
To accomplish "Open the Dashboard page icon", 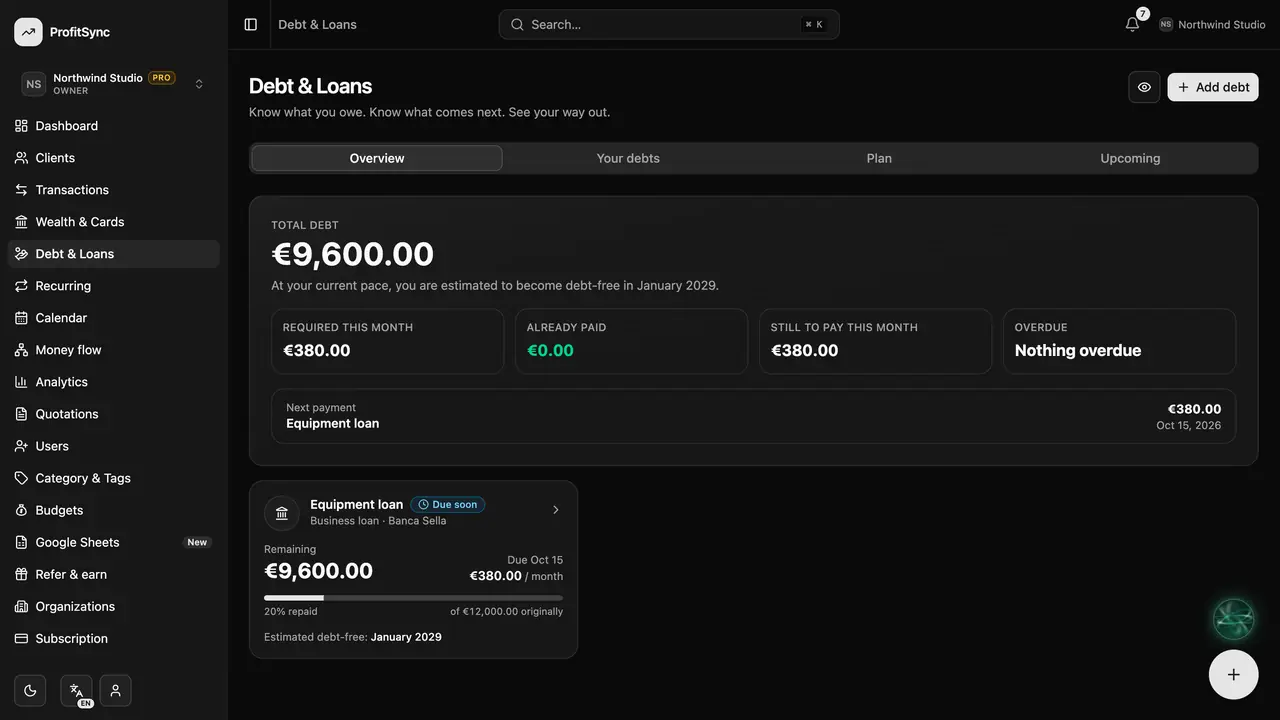I will pos(21,126).
